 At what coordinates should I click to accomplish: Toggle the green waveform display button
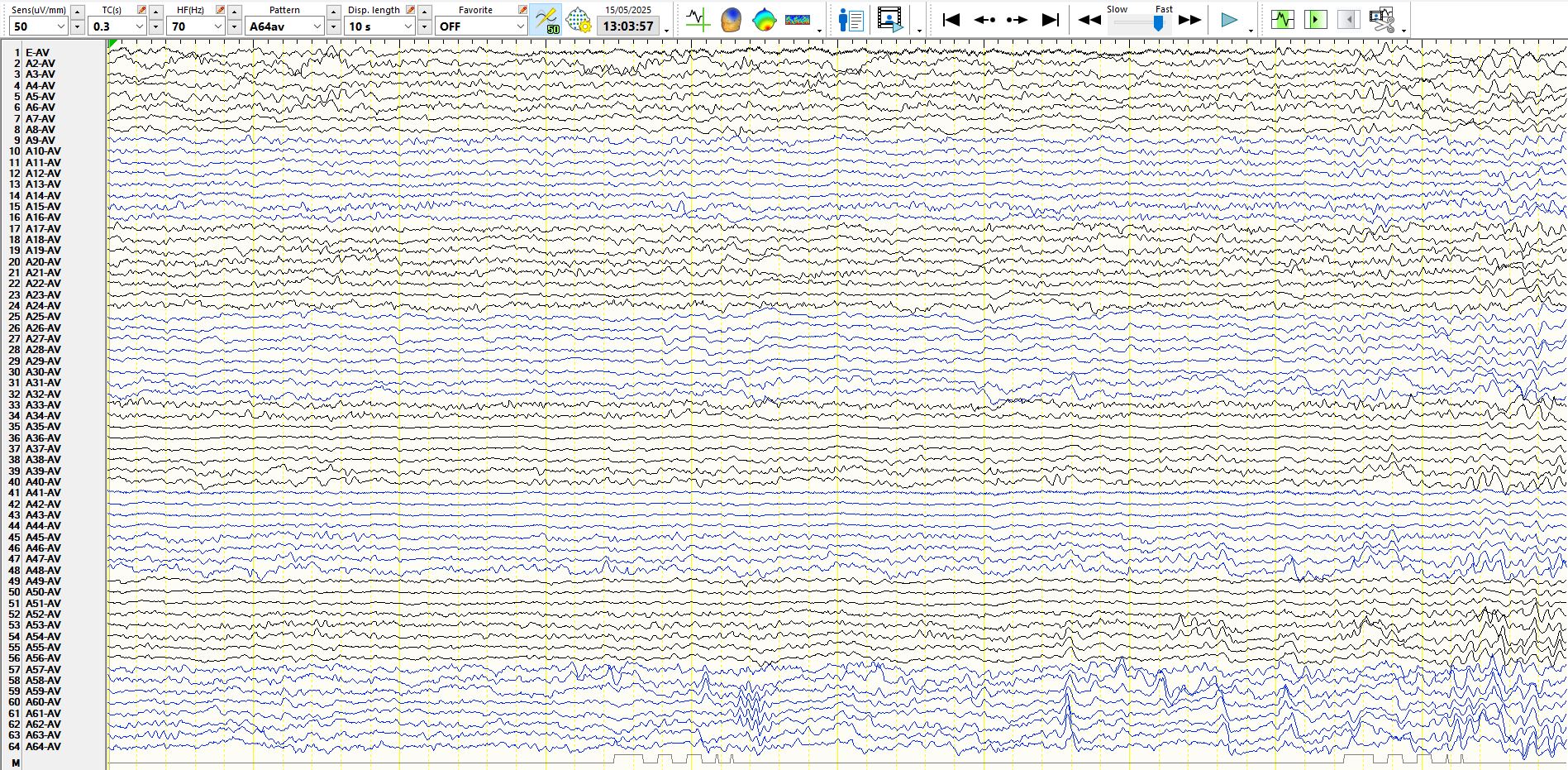[1282, 19]
